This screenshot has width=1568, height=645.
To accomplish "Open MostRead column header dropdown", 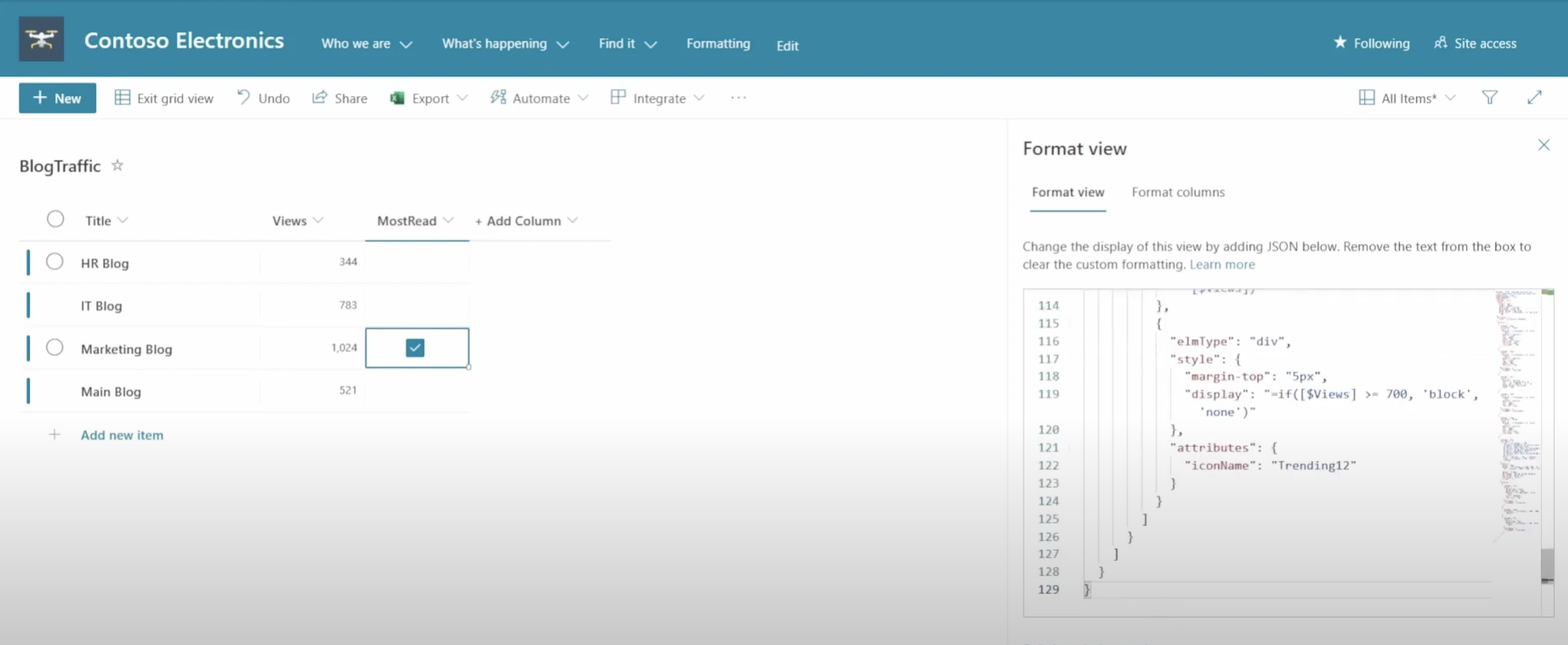I will pyautogui.click(x=448, y=220).
